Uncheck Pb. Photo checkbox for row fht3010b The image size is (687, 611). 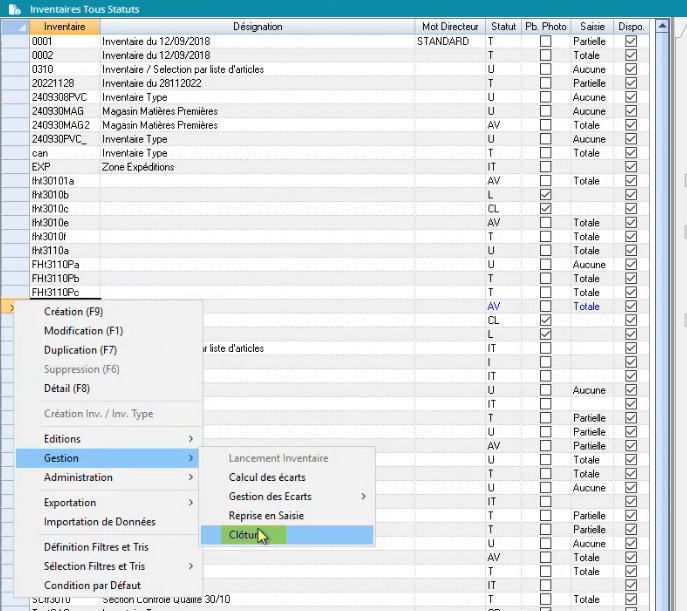pyautogui.click(x=545, y=195)
